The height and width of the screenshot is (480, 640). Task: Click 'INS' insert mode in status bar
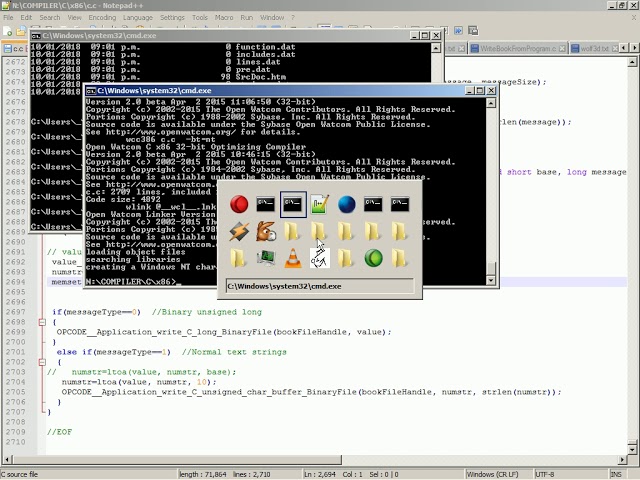coord(616,474)
